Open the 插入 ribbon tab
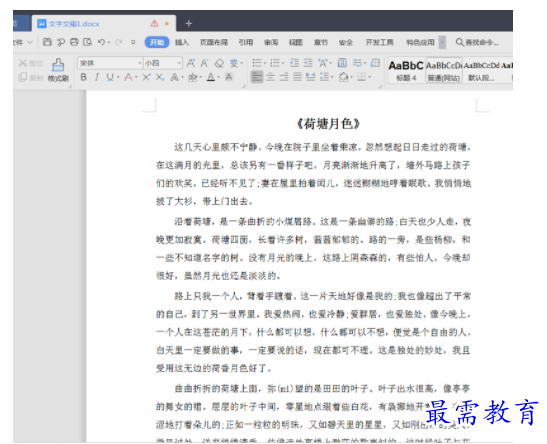Viewport: 547px width, 444px height. tap(182, 42)
